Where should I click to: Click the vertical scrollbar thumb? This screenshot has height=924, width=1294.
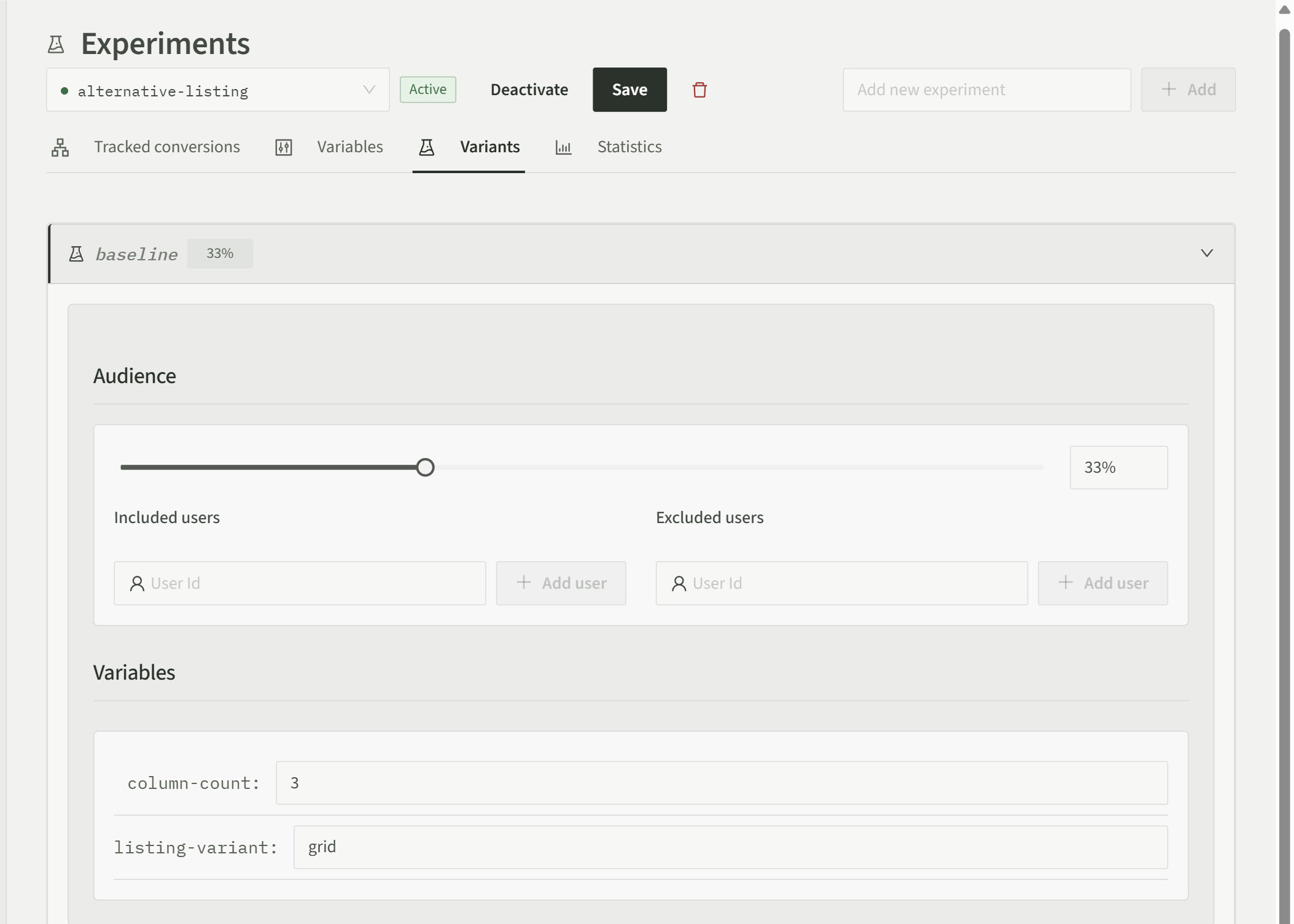(x=1284, y=476)
